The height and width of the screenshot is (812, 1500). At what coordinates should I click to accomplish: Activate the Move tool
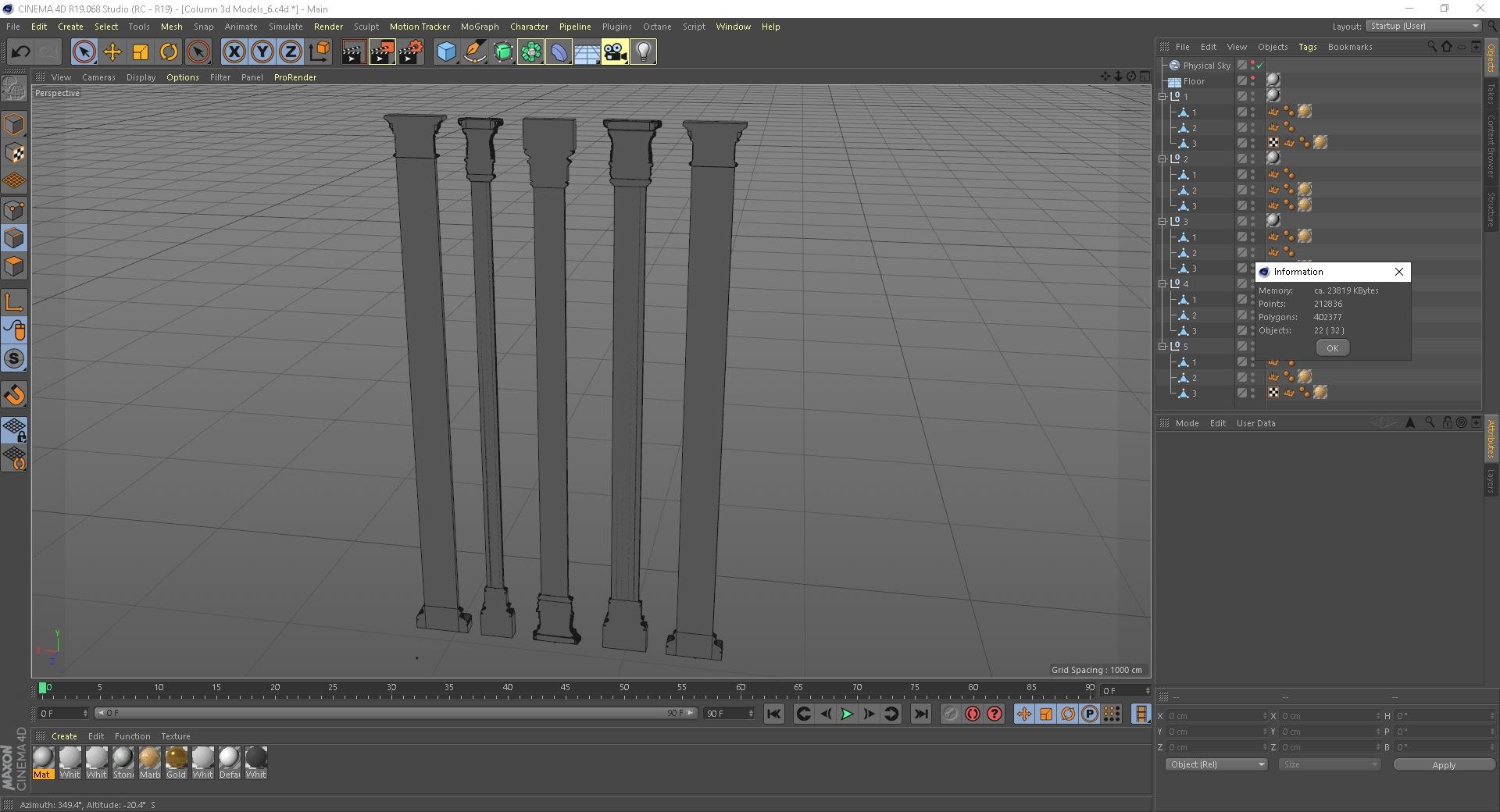[112, 52]
